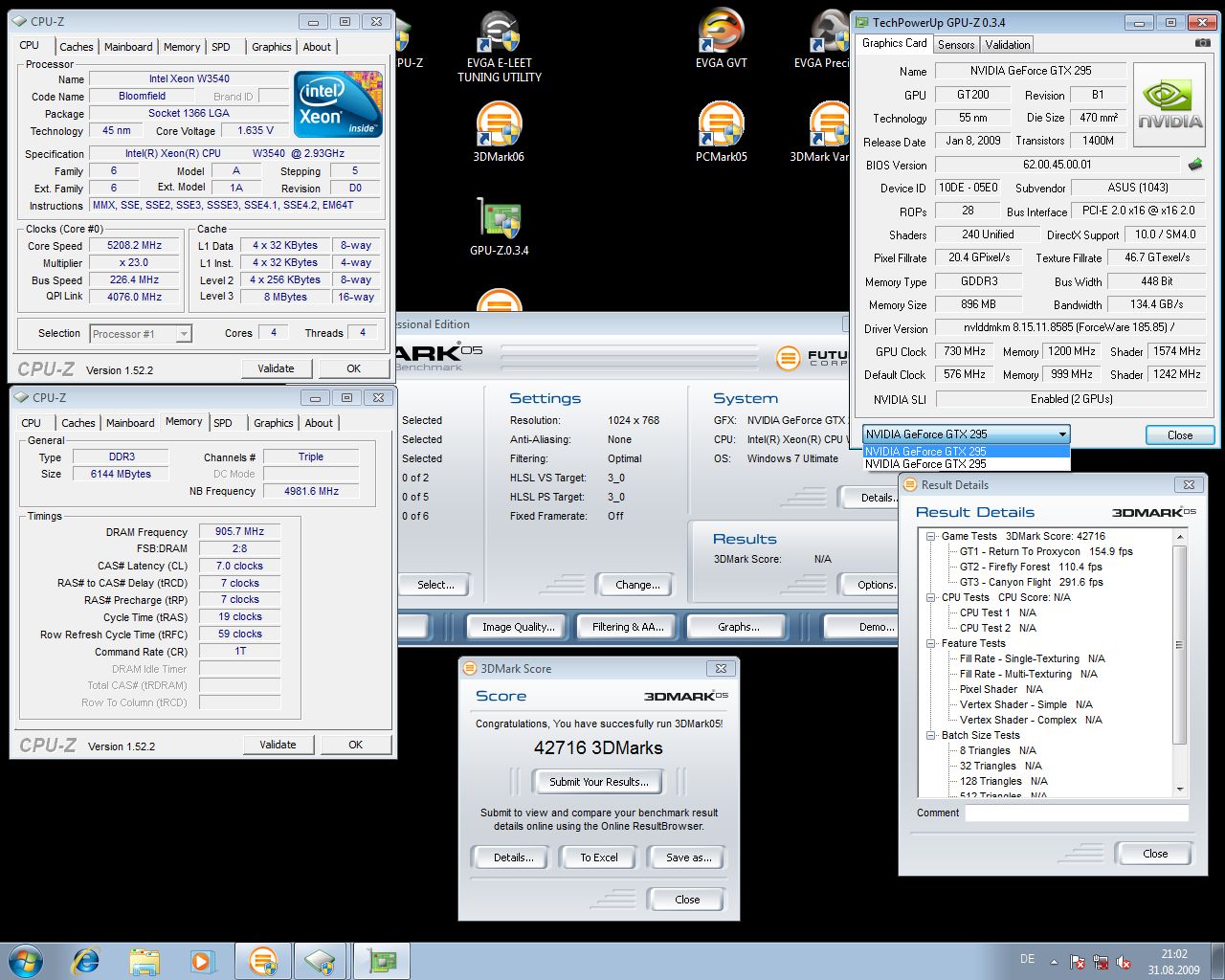Choose the highlighted GTX 295 dropdown entry

(x=966, y=451)
